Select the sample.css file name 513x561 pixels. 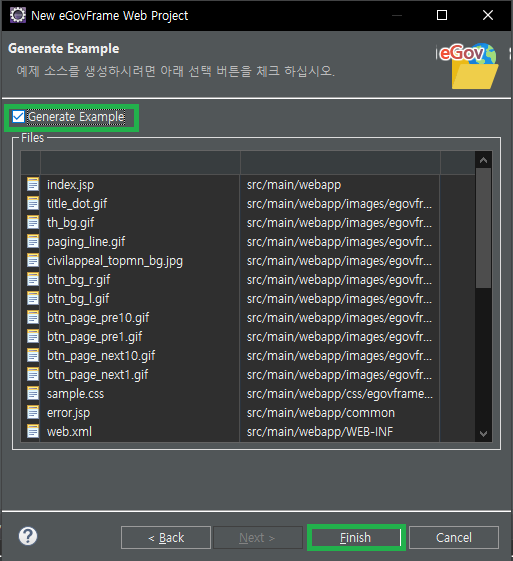click(x=75, y=394)
